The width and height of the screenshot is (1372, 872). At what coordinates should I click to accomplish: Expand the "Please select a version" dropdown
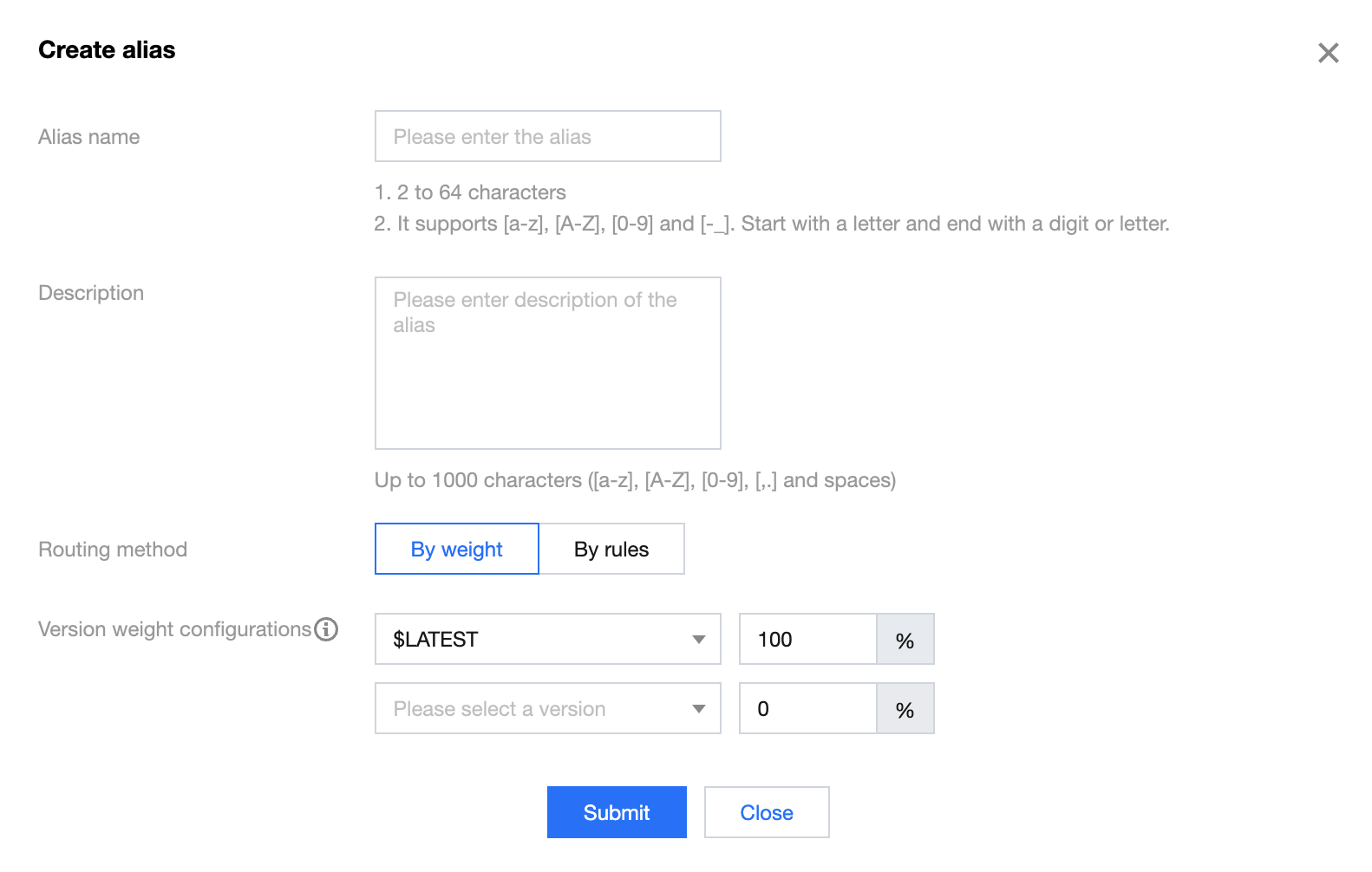(547, 709)
